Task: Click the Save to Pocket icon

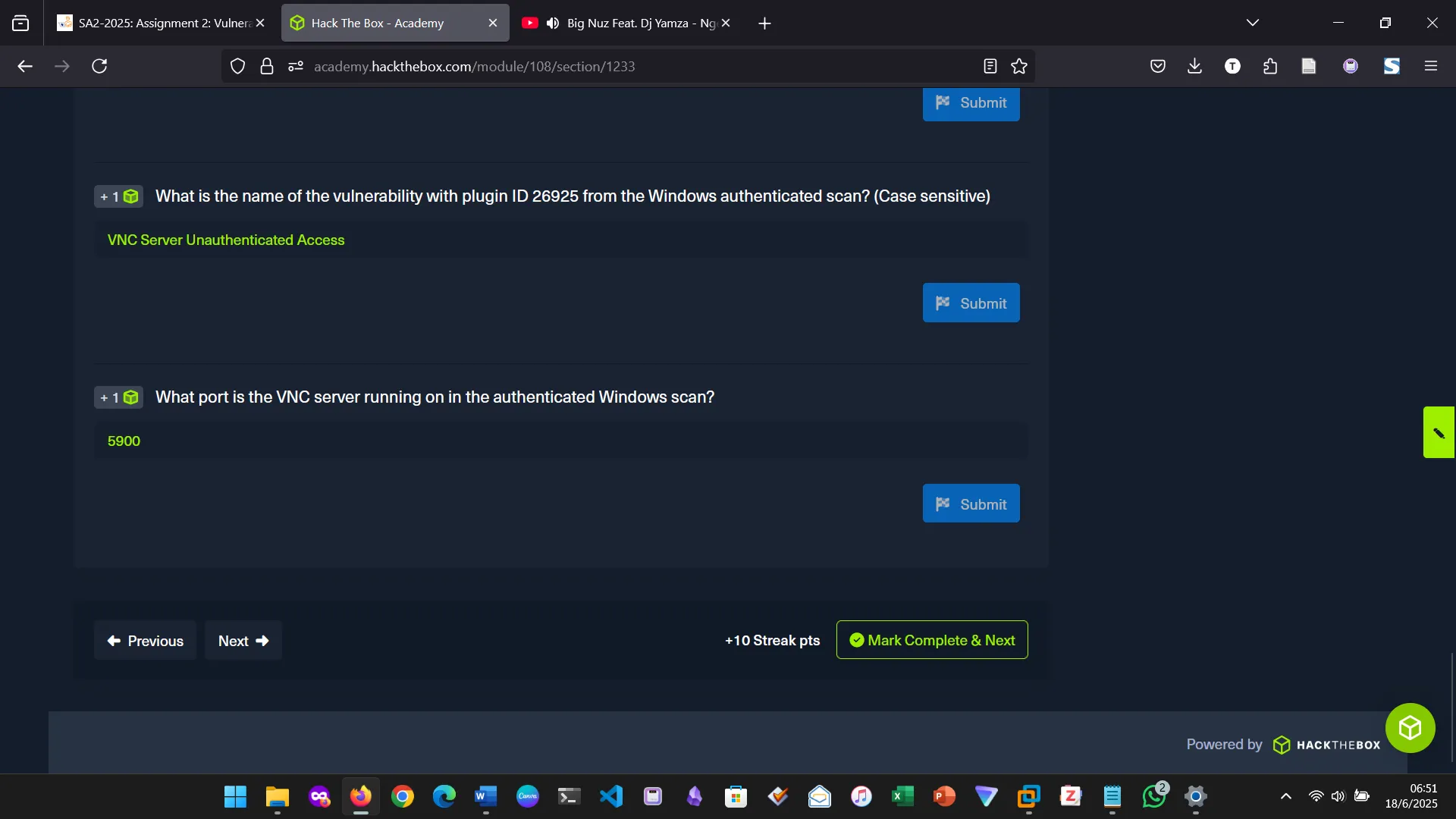Action: (x=1157, y=66)
